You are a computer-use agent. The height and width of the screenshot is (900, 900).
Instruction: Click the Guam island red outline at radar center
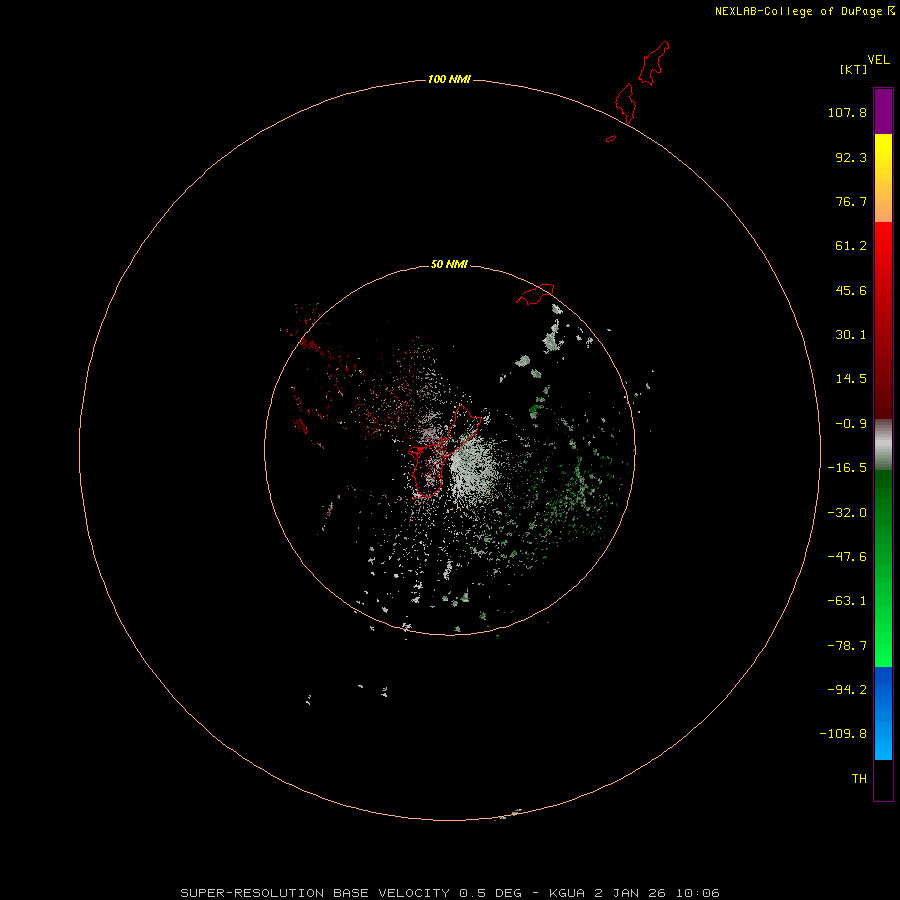[445, 451]
